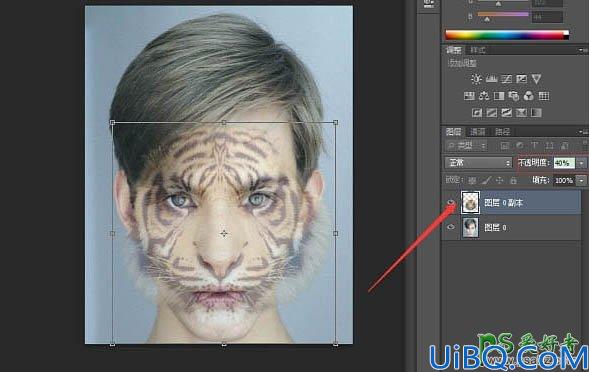Select the 图层 0 layer thumbnail
The image size is (589, 372).
[470, 227]
